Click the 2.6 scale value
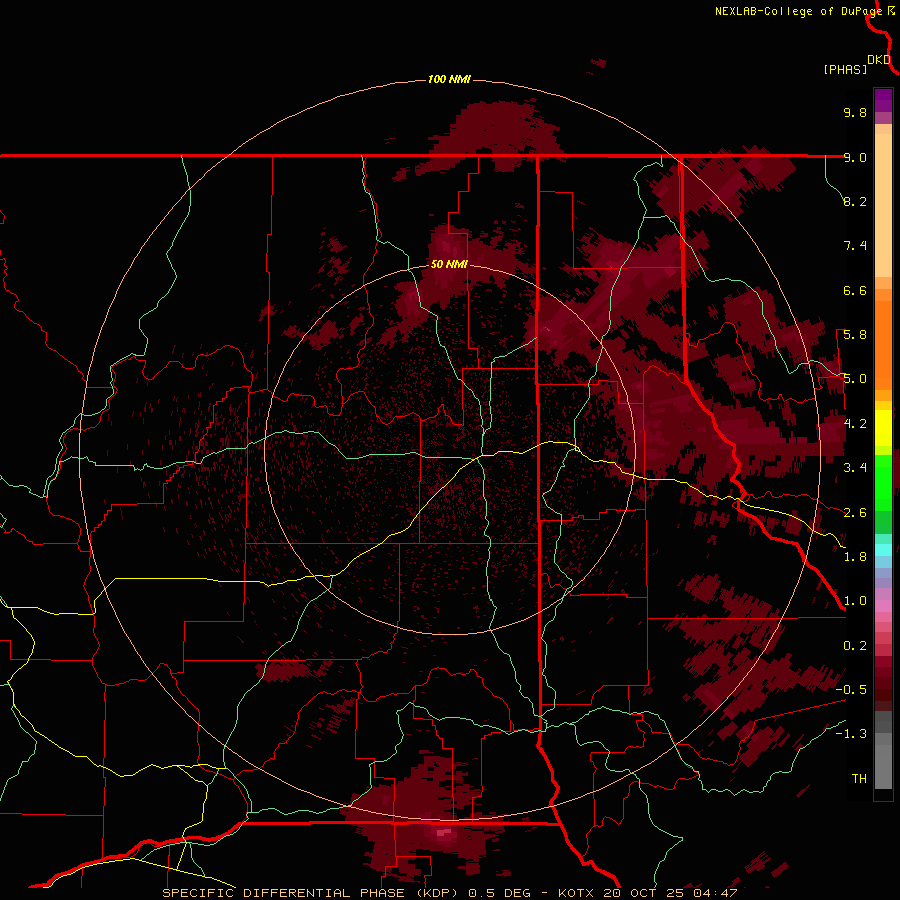 [x=855, y=513]
